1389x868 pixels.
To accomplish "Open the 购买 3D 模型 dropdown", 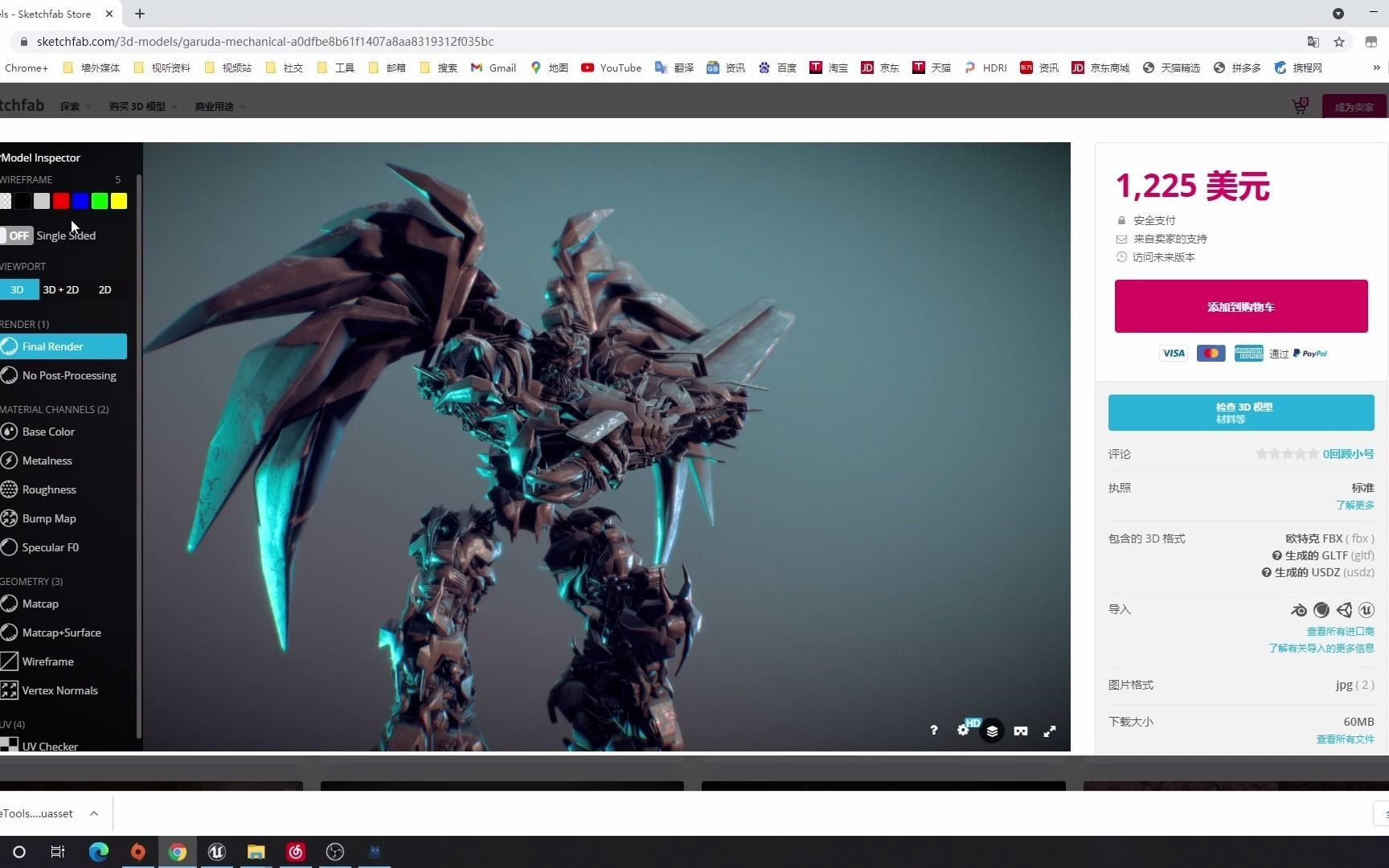I will (x=137, y=106).
